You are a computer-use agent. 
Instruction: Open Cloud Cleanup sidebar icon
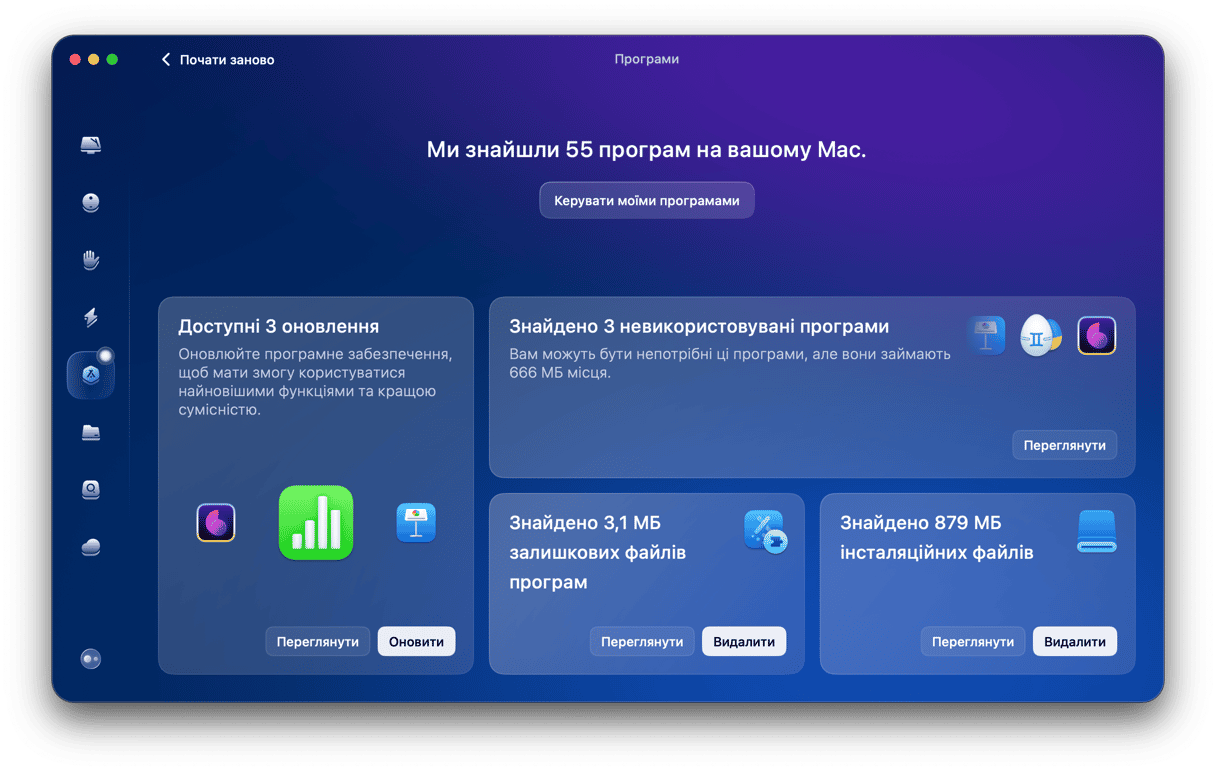coord(91,547)
